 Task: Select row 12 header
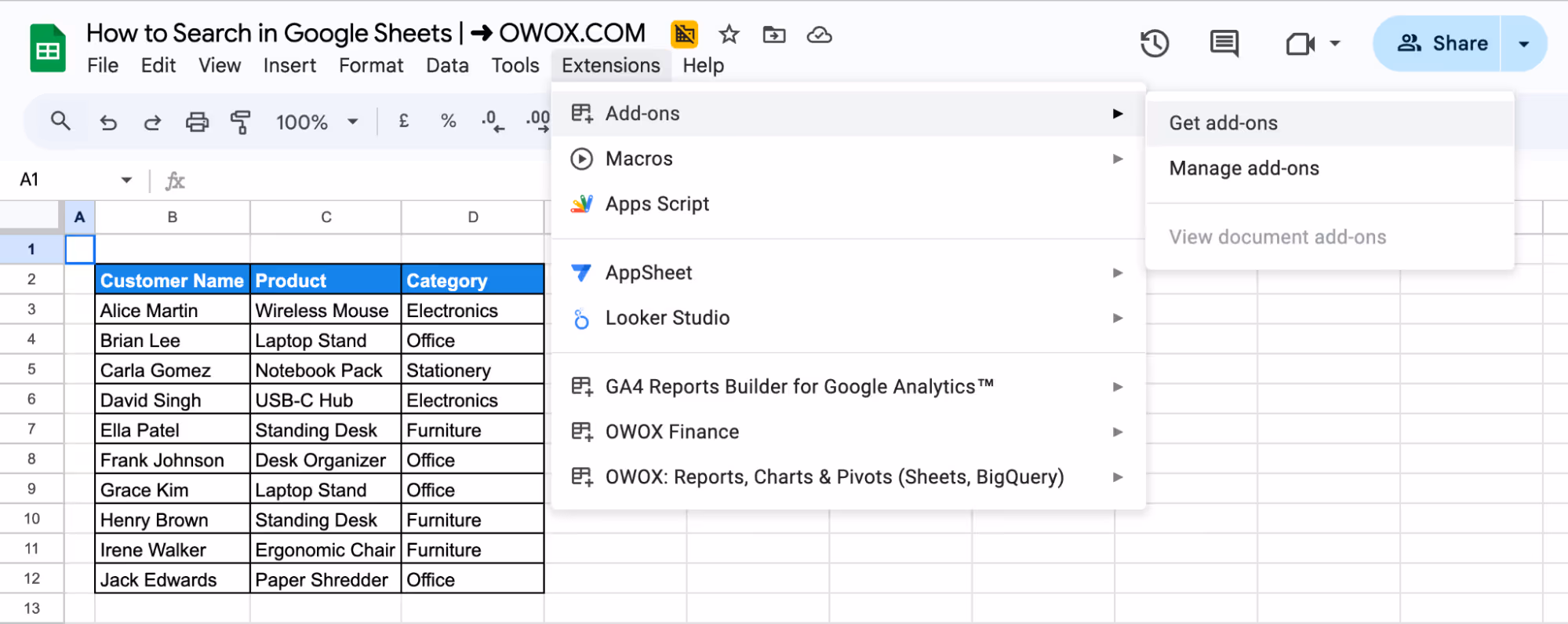click(31, 578)
